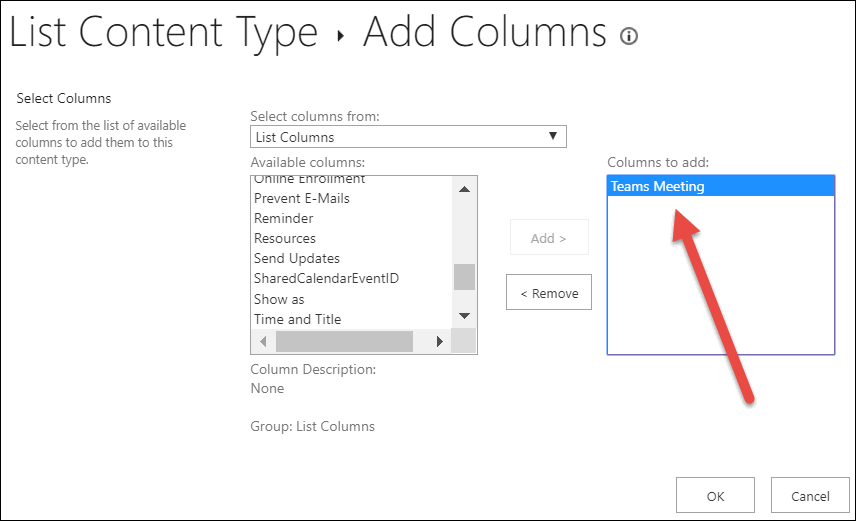Click the vertical scrollbar thumb
856x521 pixels.
(465, 277)
